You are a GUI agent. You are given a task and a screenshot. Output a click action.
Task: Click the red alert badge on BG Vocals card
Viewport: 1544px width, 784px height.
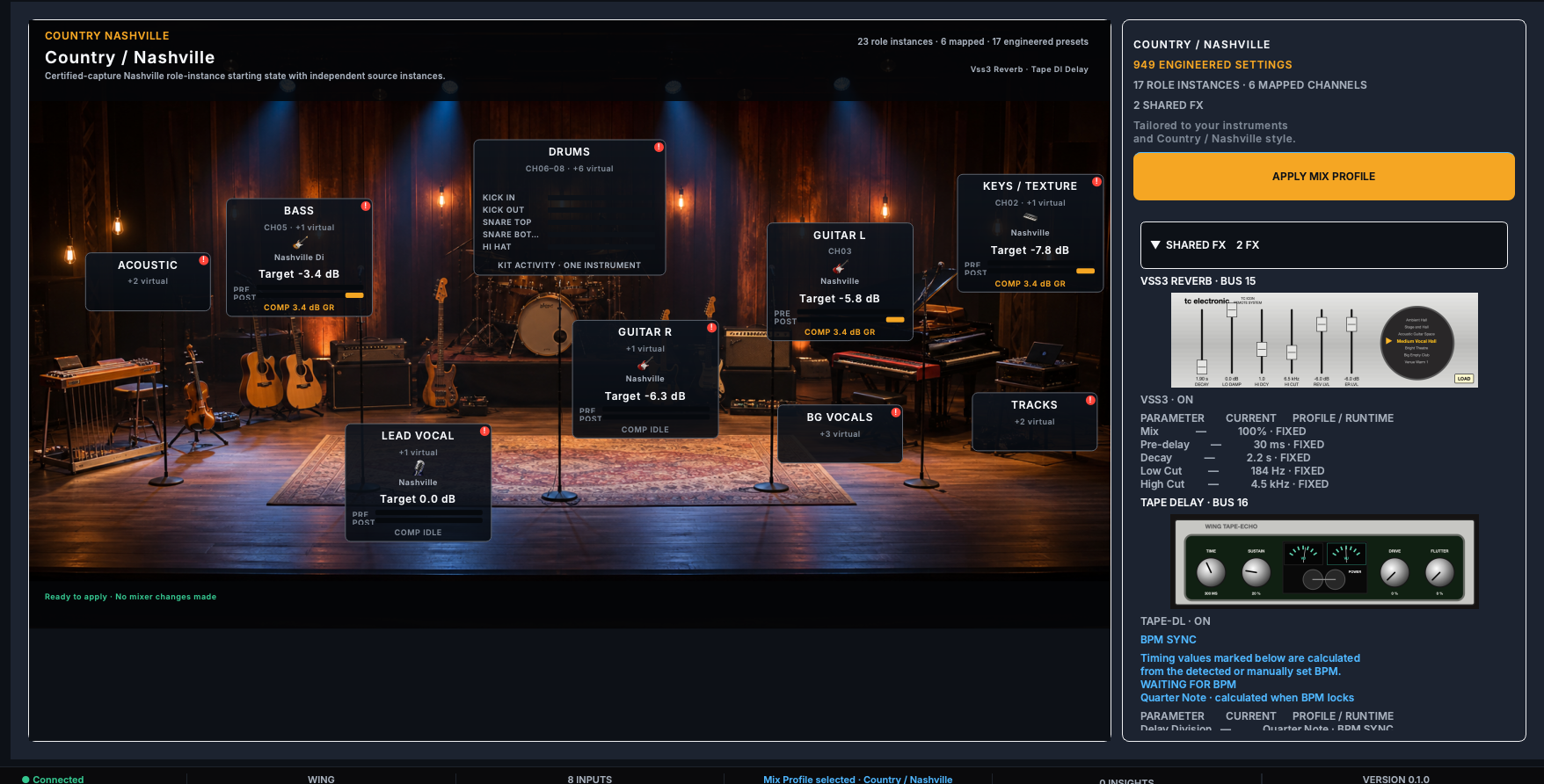point(896,412)
